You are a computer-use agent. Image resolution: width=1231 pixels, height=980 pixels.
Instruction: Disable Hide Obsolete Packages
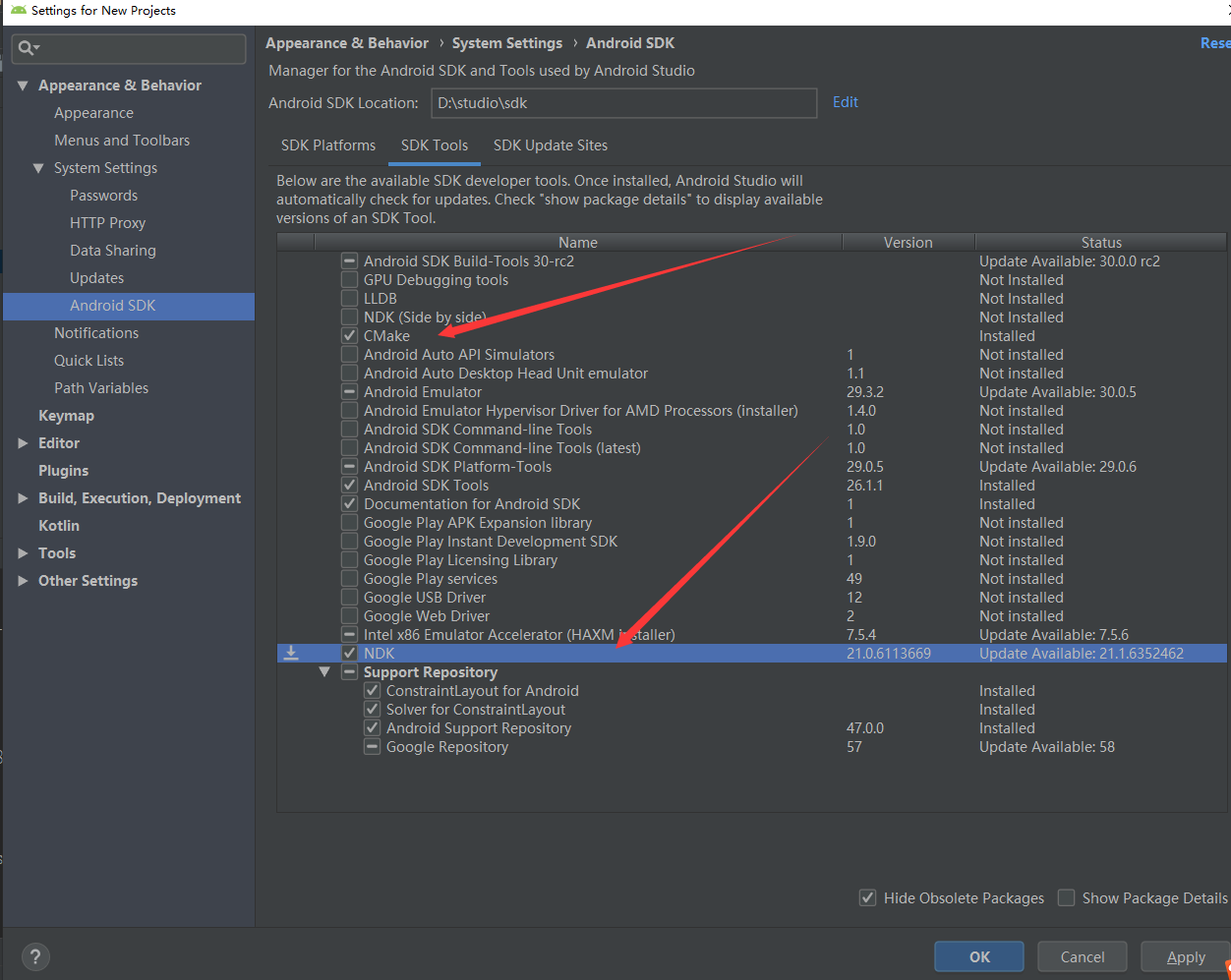coord(867,897)
